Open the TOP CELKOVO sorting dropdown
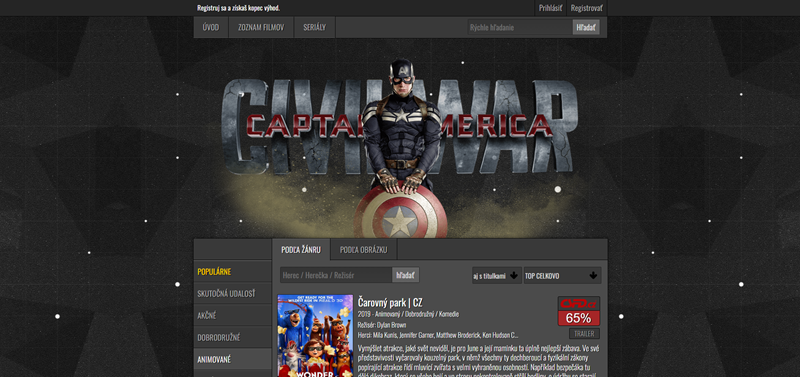Screen dimensions: 800x377 [x=562, y=275]
